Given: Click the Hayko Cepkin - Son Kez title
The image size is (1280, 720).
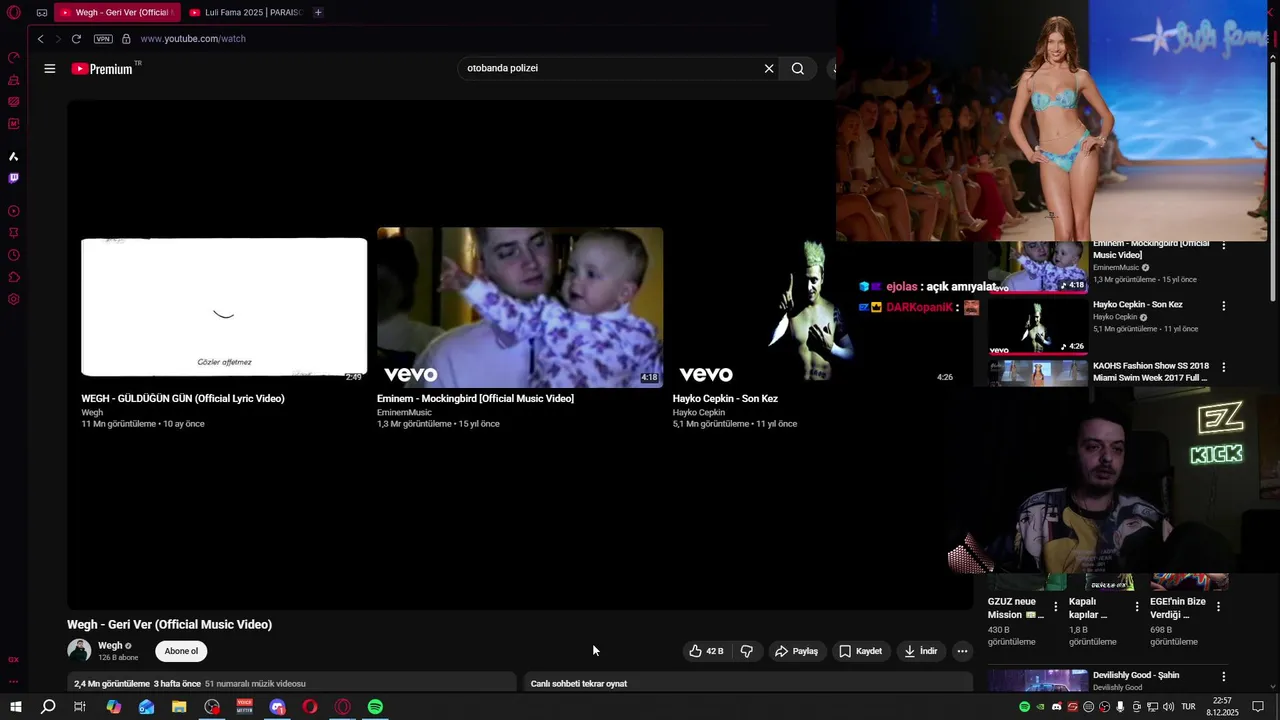Looking at the screenshot, I should click(725, 399).
